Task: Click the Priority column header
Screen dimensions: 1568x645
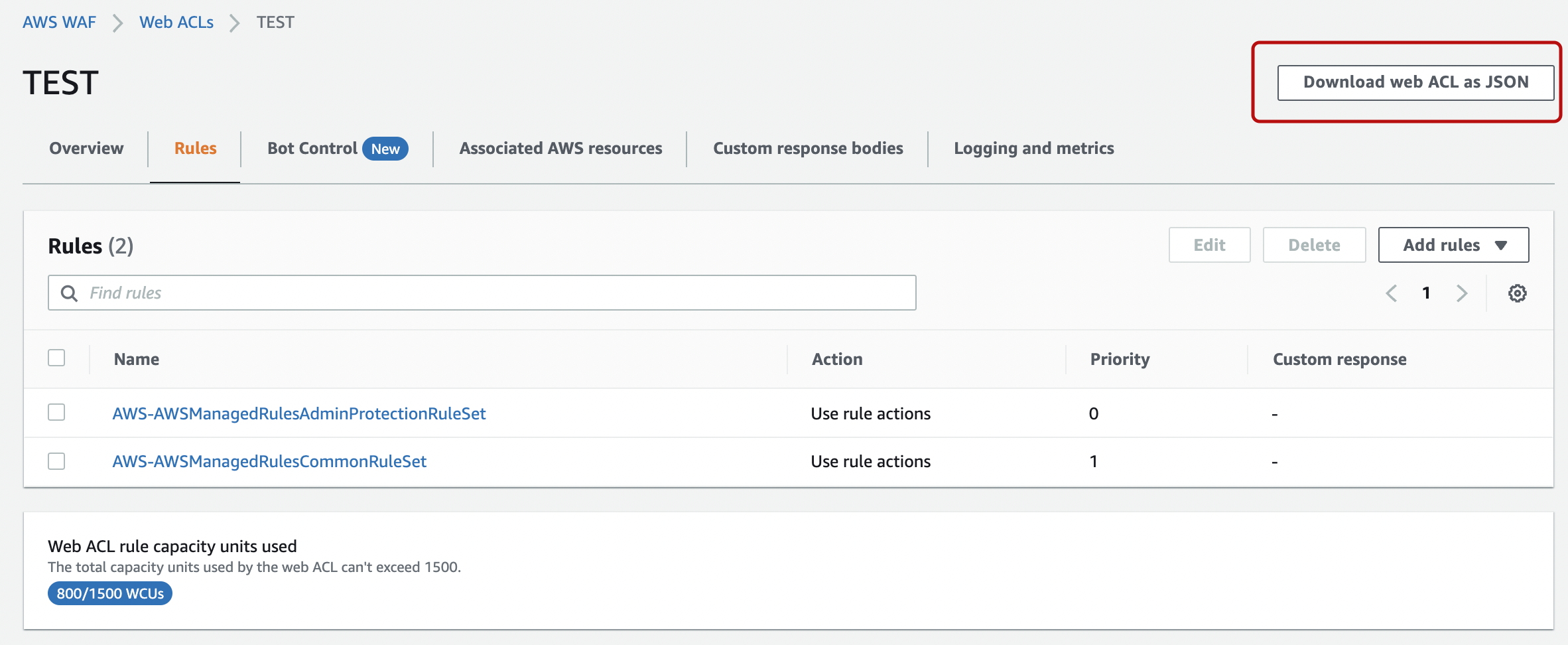Action: 1120,359
